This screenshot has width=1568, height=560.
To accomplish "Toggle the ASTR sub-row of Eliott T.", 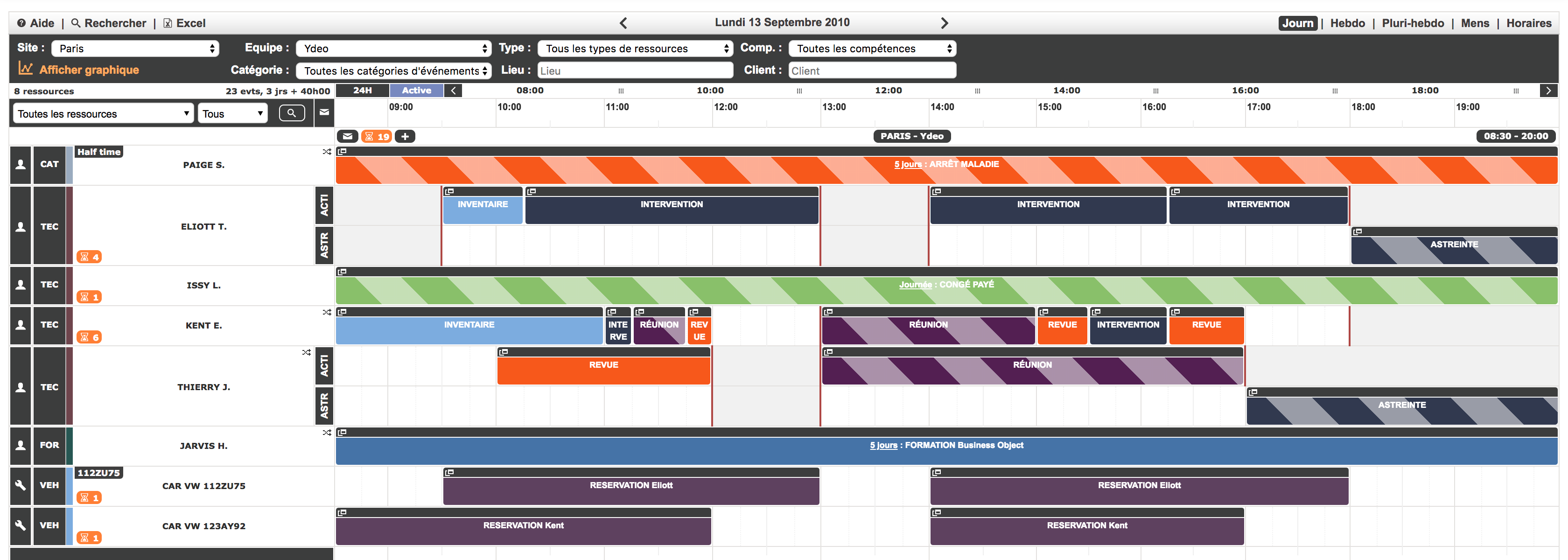I will pos(324,245).
